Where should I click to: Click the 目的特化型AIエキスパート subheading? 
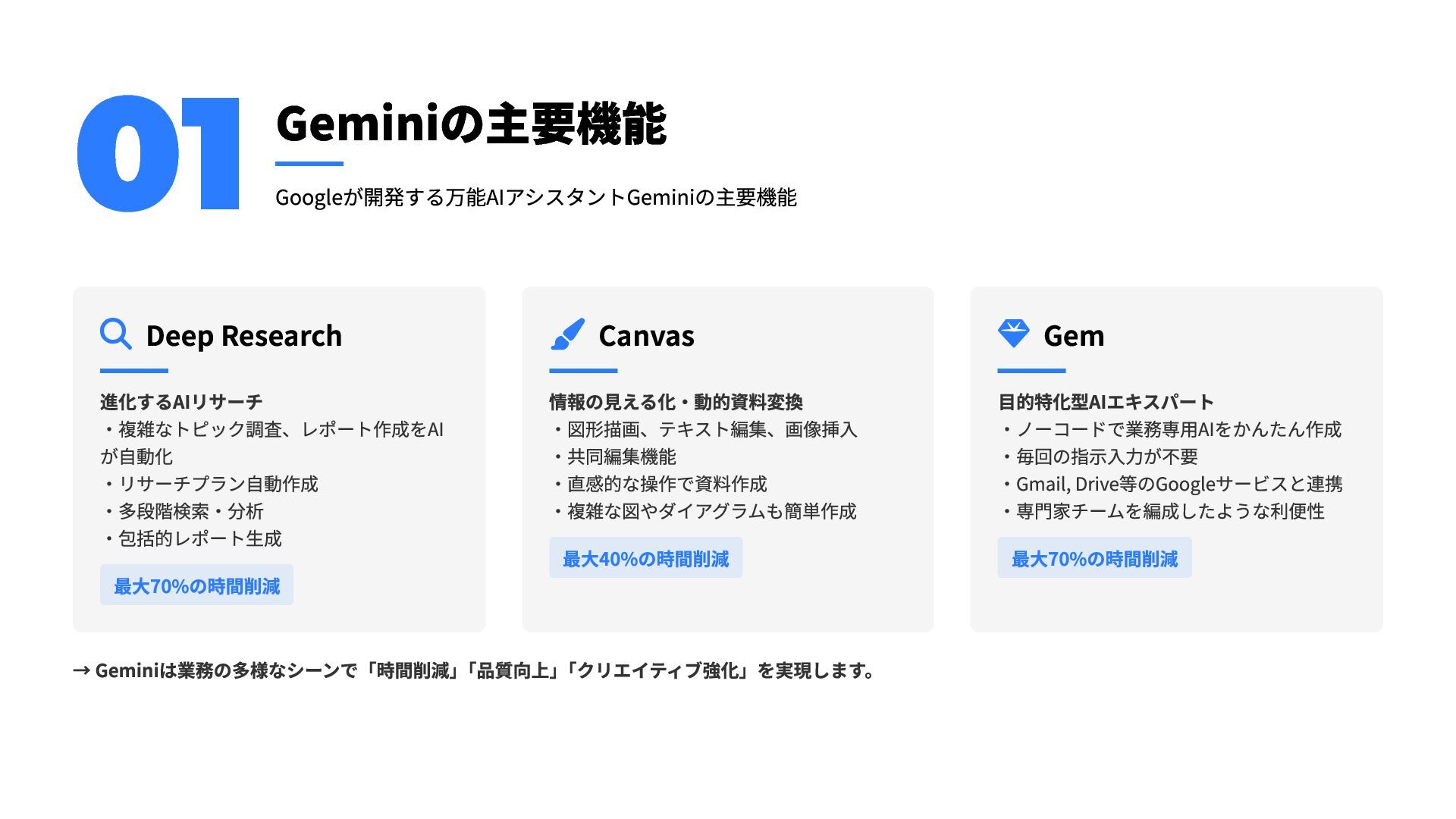pos(1106,402)
